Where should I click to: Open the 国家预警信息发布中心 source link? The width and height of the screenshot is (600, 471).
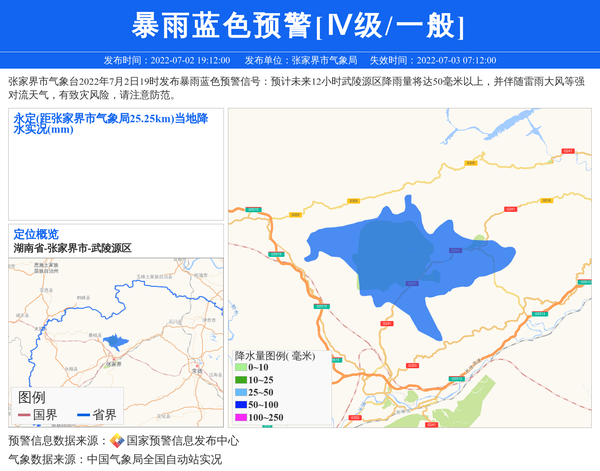point(183,441)
